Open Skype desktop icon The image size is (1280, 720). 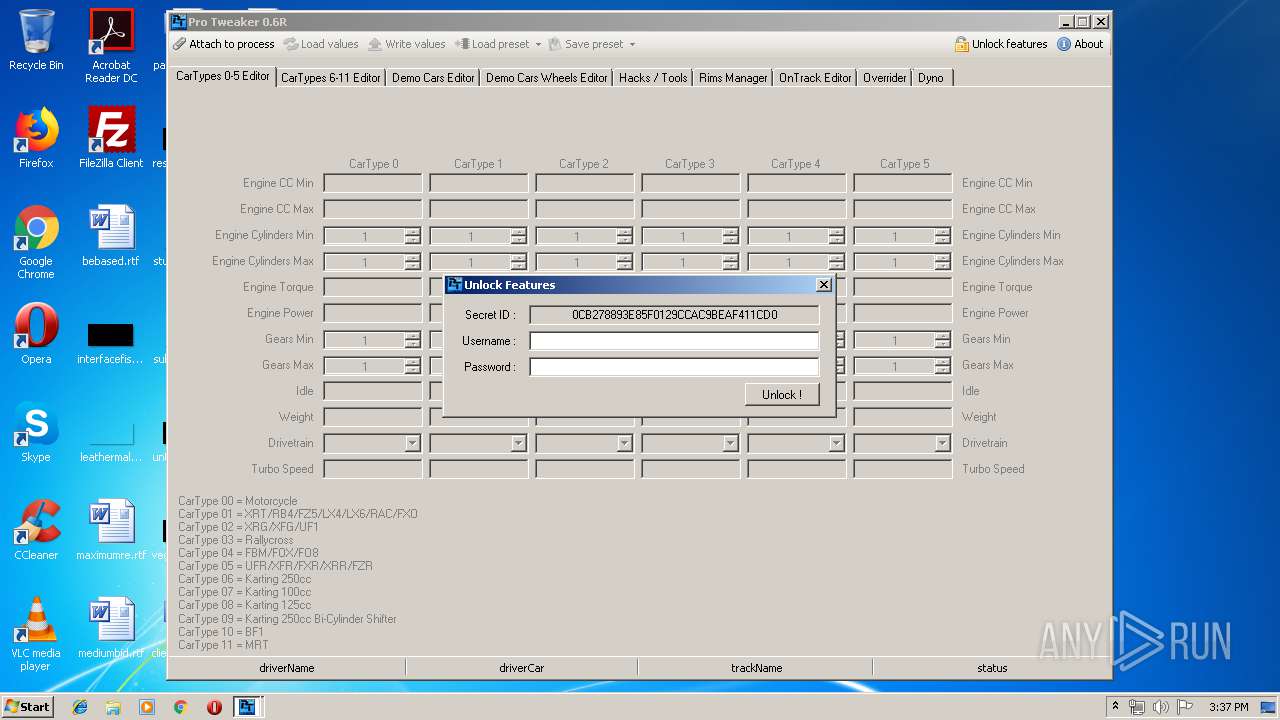tap(36, 432)
